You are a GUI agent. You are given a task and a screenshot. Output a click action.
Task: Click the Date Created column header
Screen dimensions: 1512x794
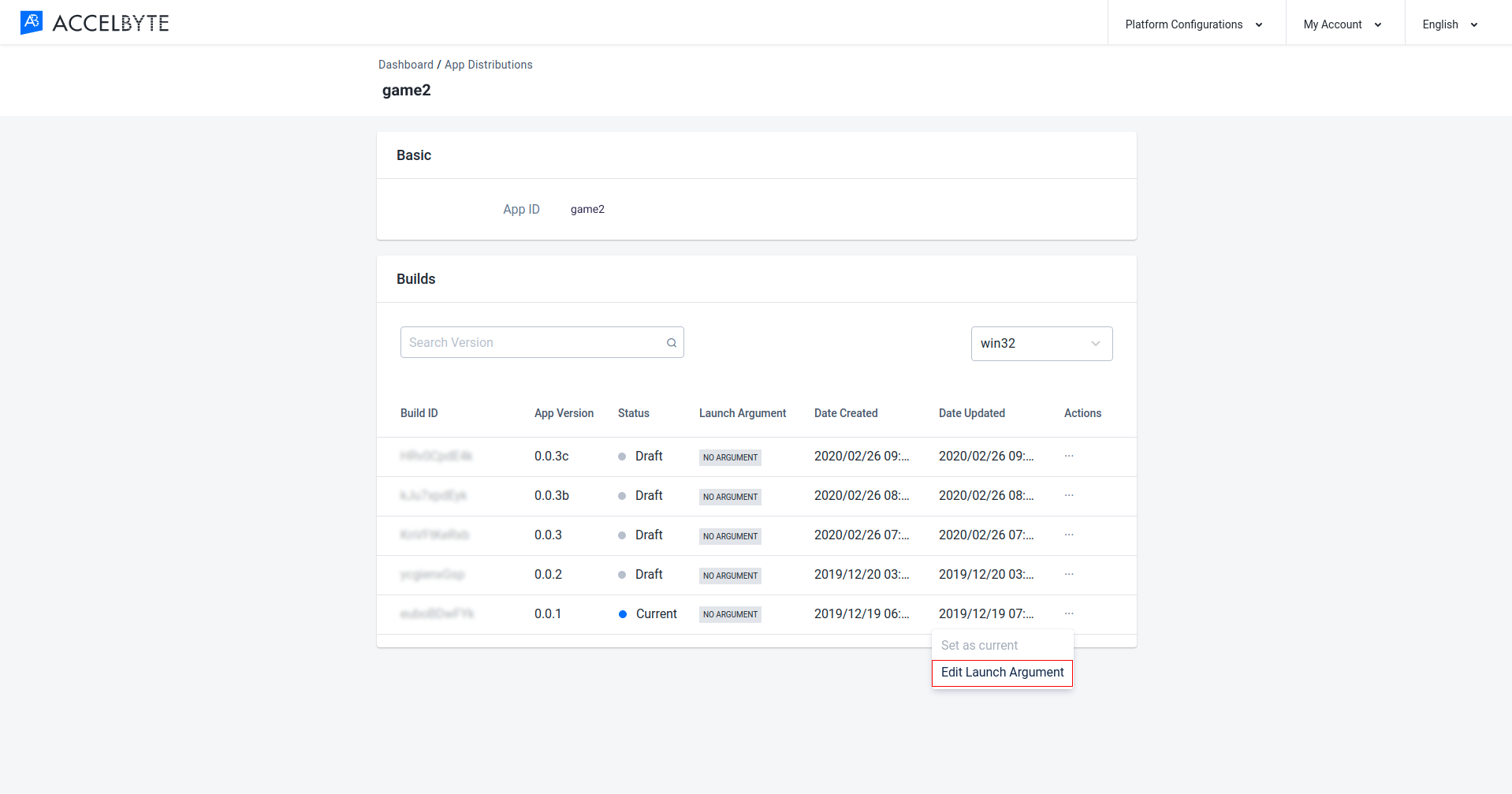click(846, 413)
